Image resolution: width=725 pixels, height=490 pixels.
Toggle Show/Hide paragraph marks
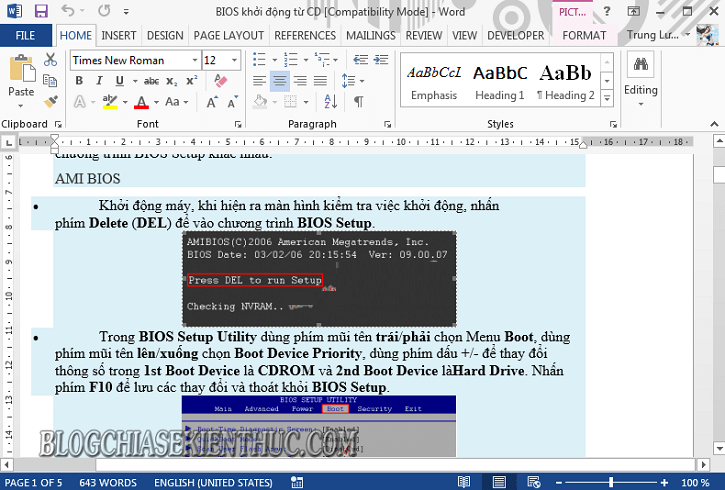358,102
